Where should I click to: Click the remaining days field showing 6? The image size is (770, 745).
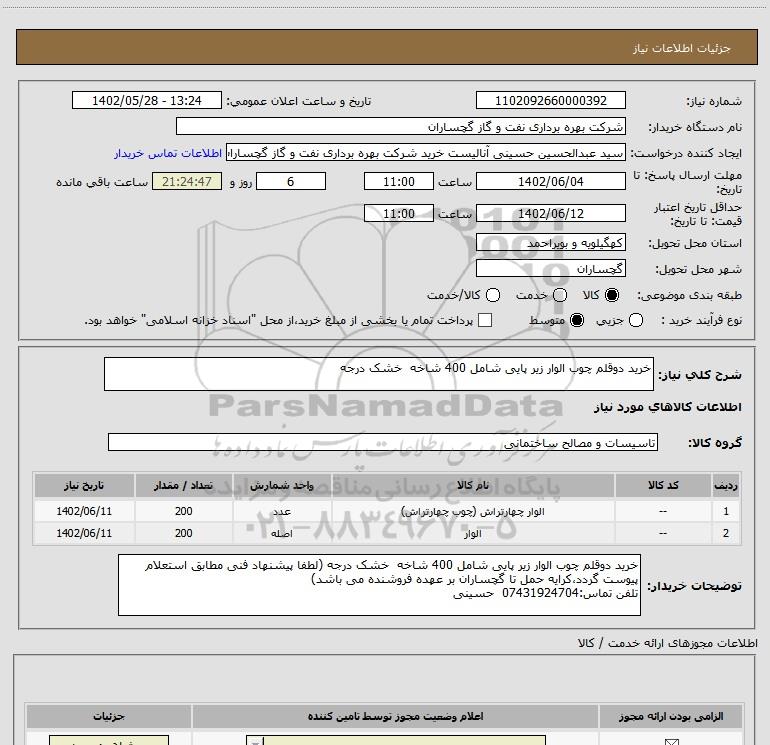point(291,181)
